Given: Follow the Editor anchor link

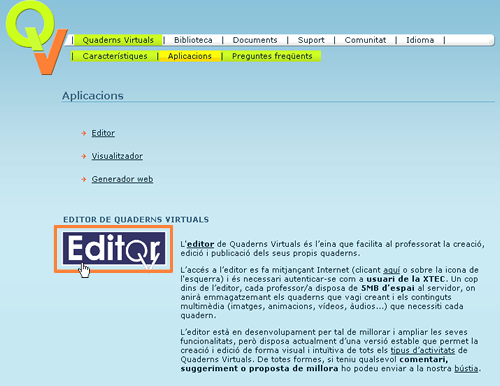Looking at the screenshot, I should tap(103, 133).
